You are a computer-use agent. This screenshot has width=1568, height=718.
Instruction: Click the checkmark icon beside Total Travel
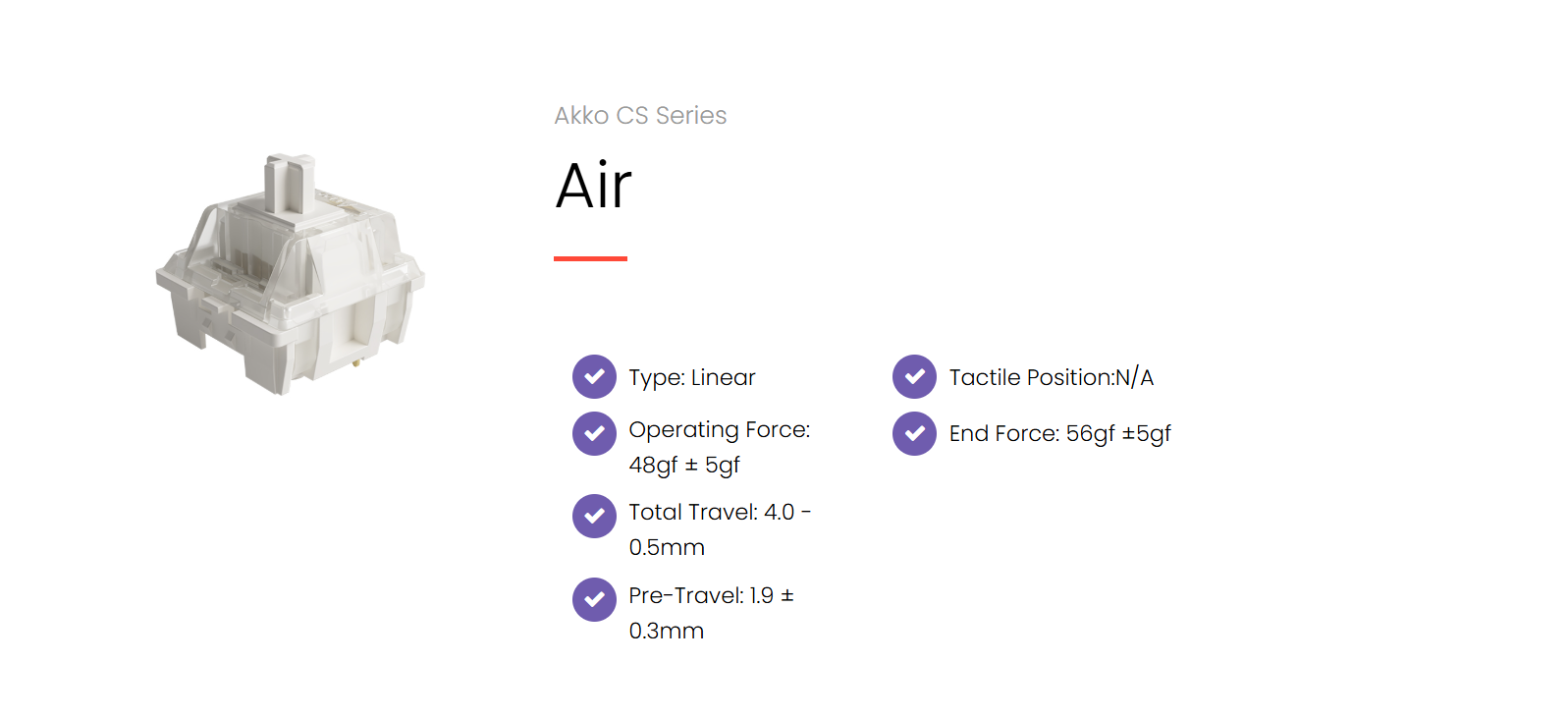click(x=594, y=516)
